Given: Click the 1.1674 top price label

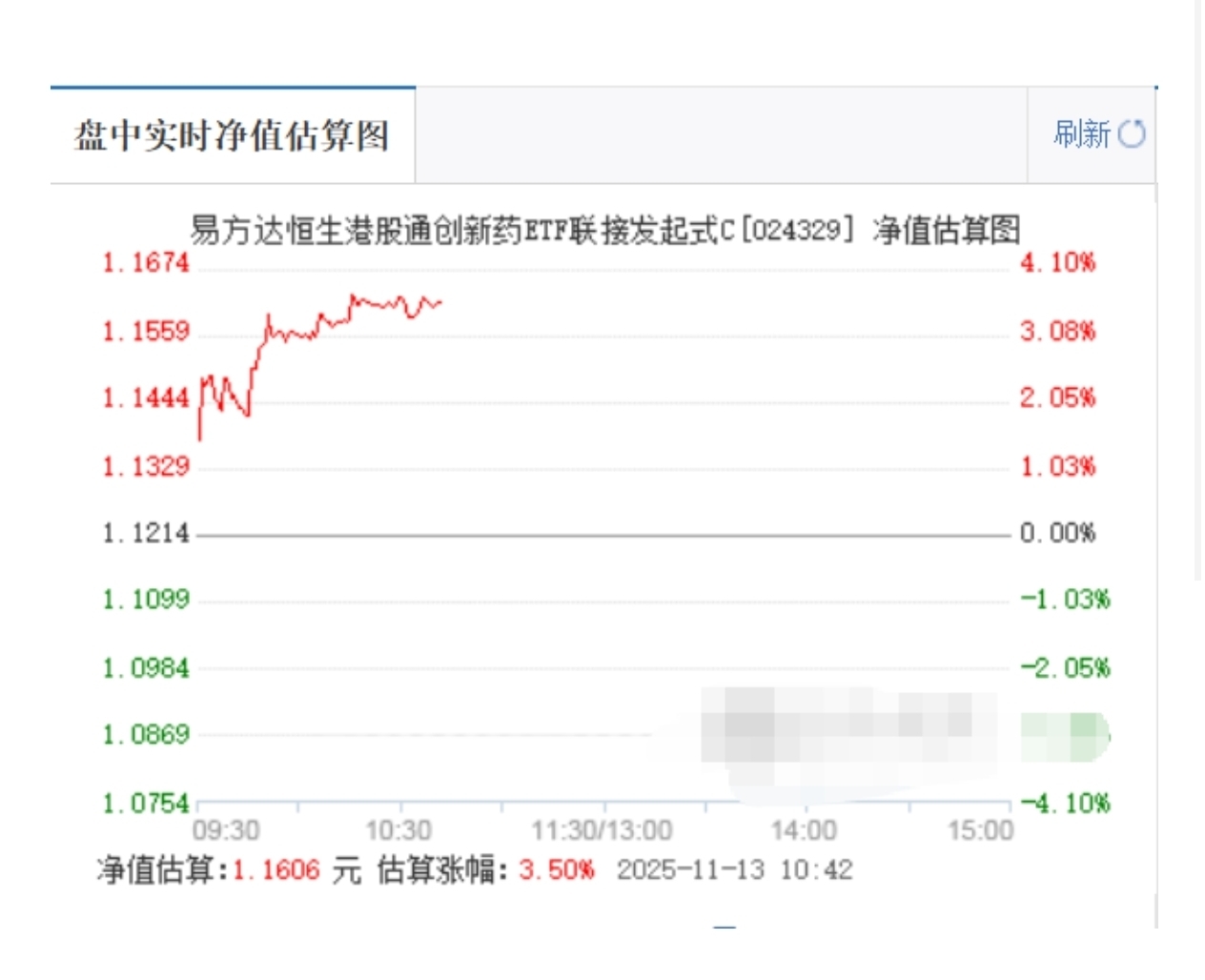Looking at the screenshot, I should coord(146,262).
